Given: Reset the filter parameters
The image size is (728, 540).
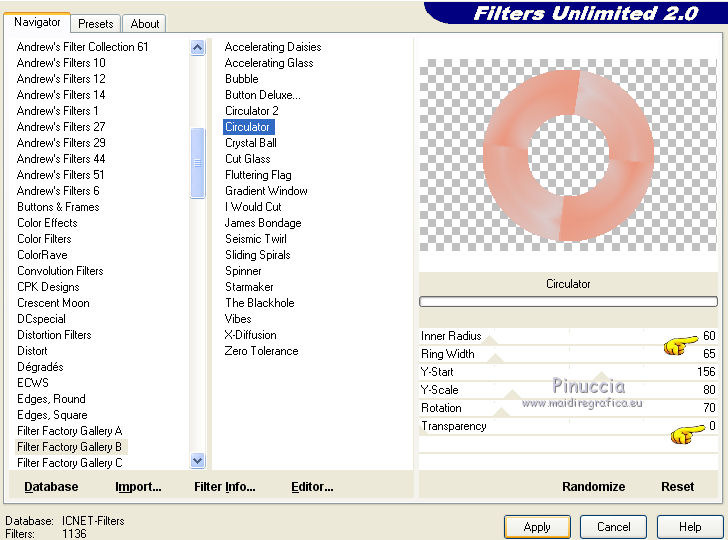Looking at the screenshot, I should (677, 487).
